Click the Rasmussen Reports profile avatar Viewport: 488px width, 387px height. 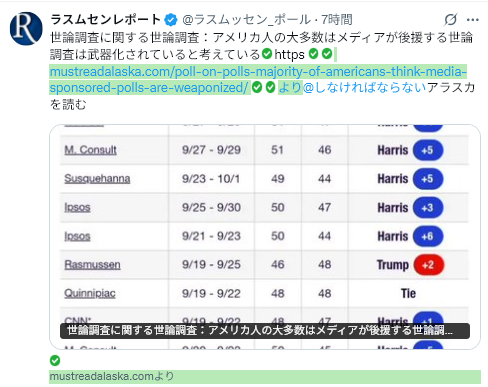tap(26, 28)
